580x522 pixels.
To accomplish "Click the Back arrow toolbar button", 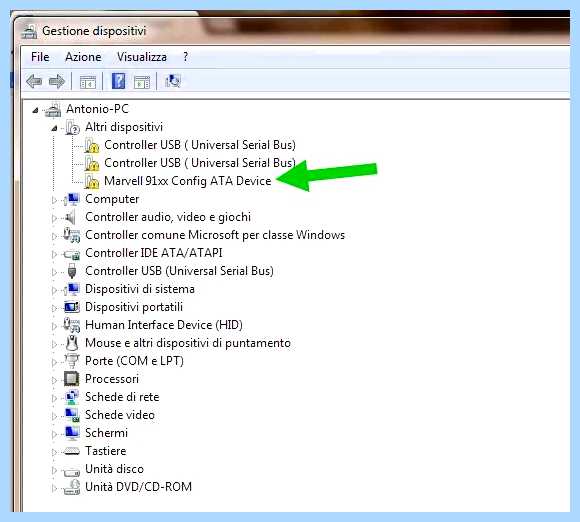I will click(x=34, y=81).
